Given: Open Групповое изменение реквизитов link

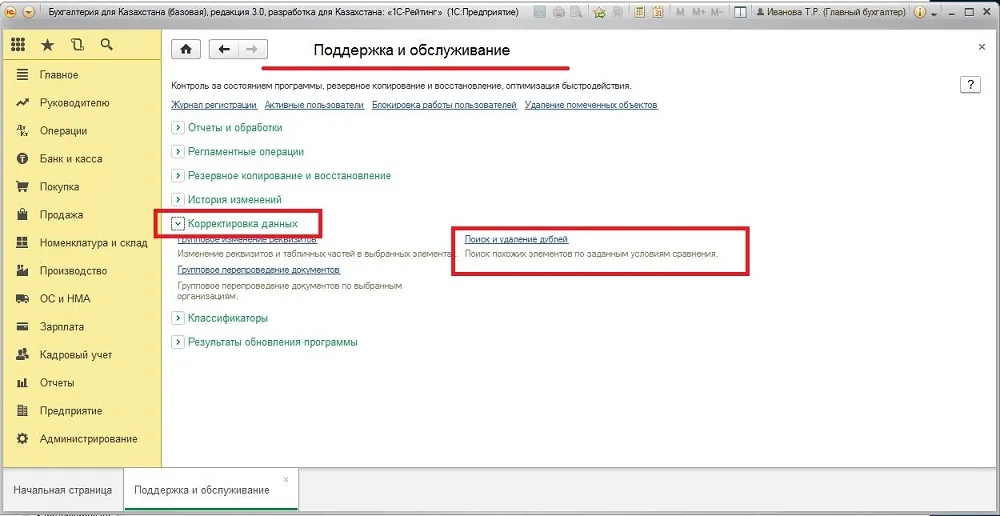Looking at the screenshot, I should [x=247, y=239].
